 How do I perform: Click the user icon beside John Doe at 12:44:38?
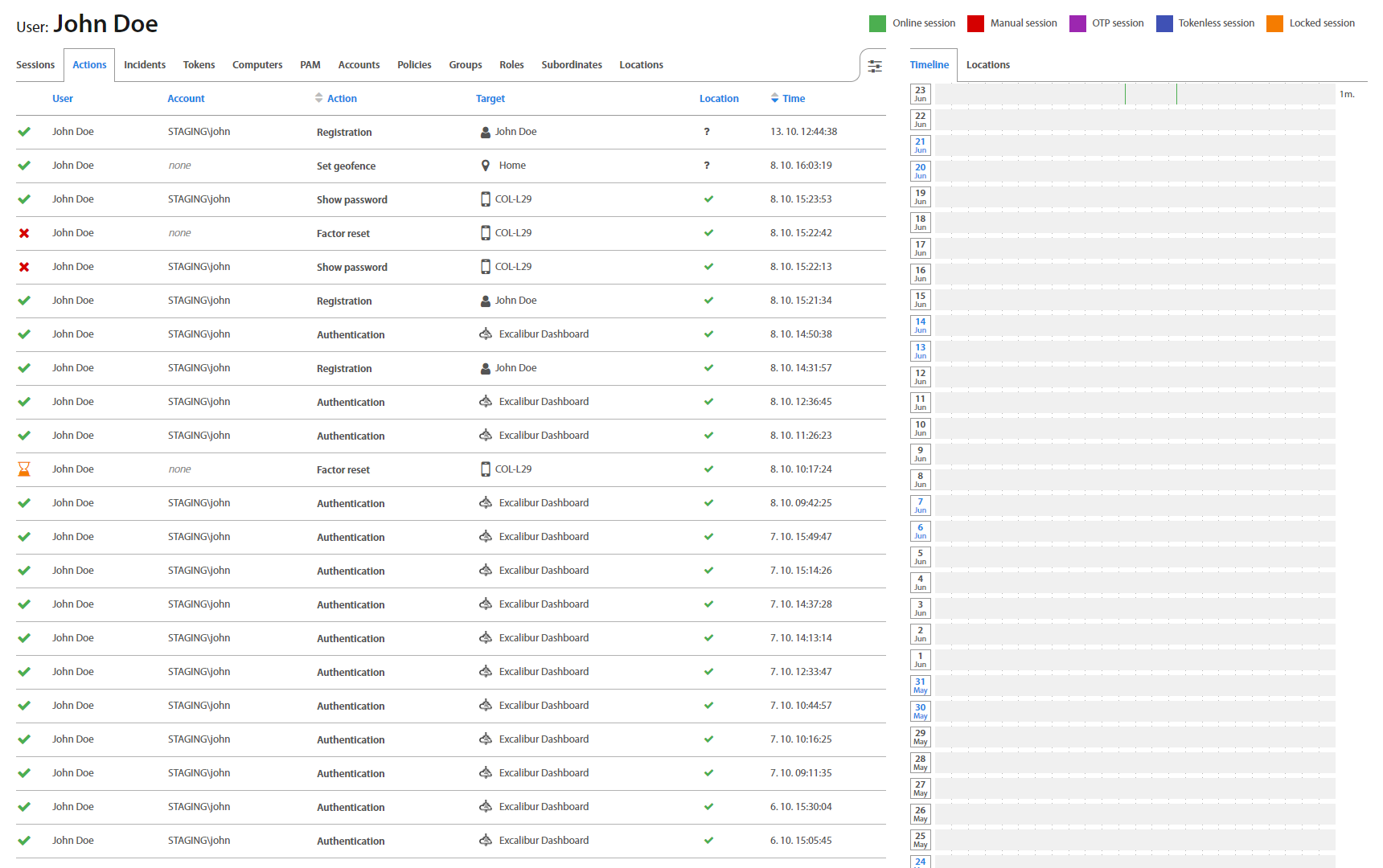tap(486, 132)
